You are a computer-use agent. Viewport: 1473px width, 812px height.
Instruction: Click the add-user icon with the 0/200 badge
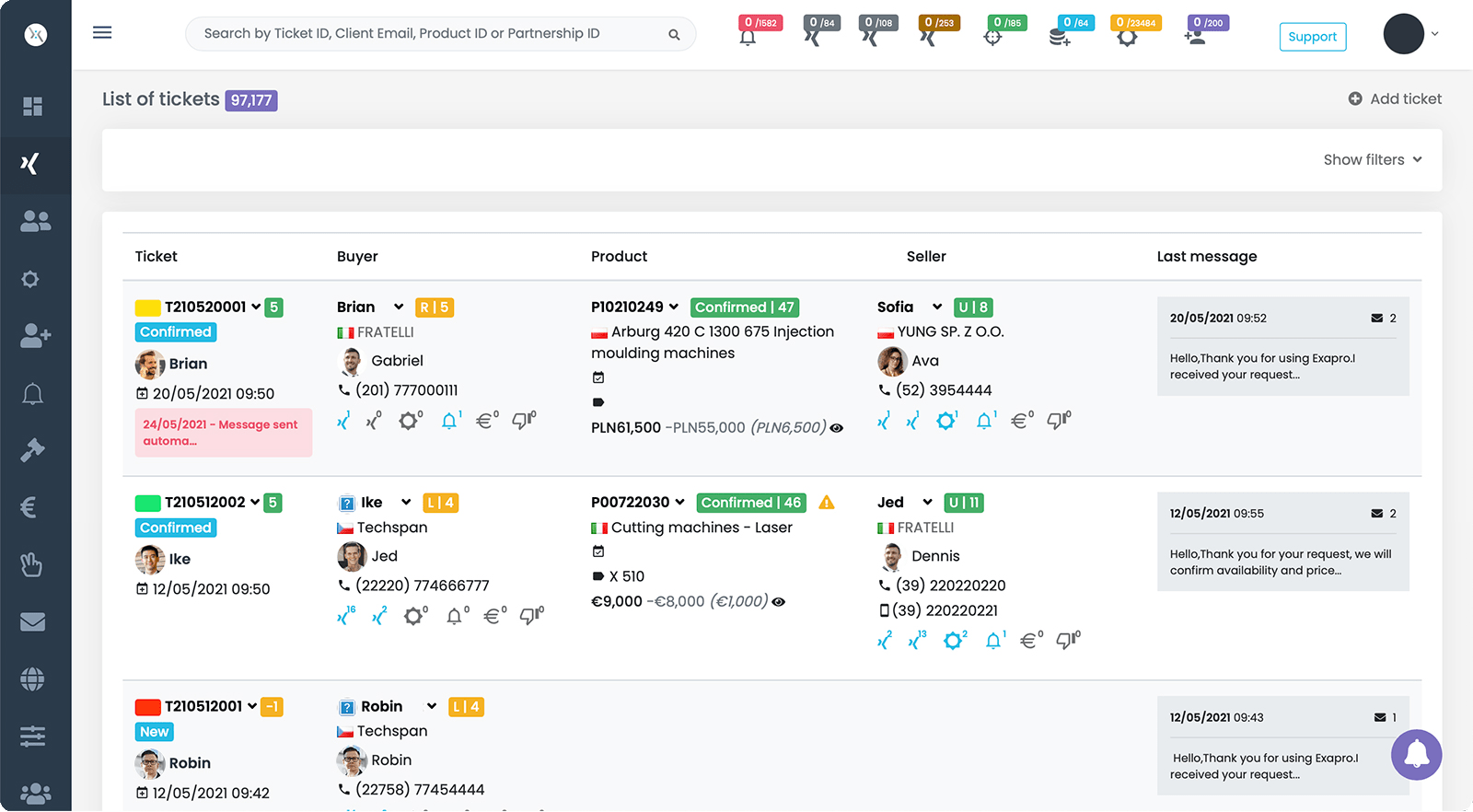coord(1195,38)
